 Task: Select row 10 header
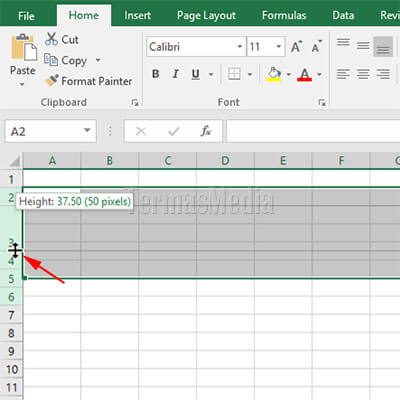coord(11,369)
